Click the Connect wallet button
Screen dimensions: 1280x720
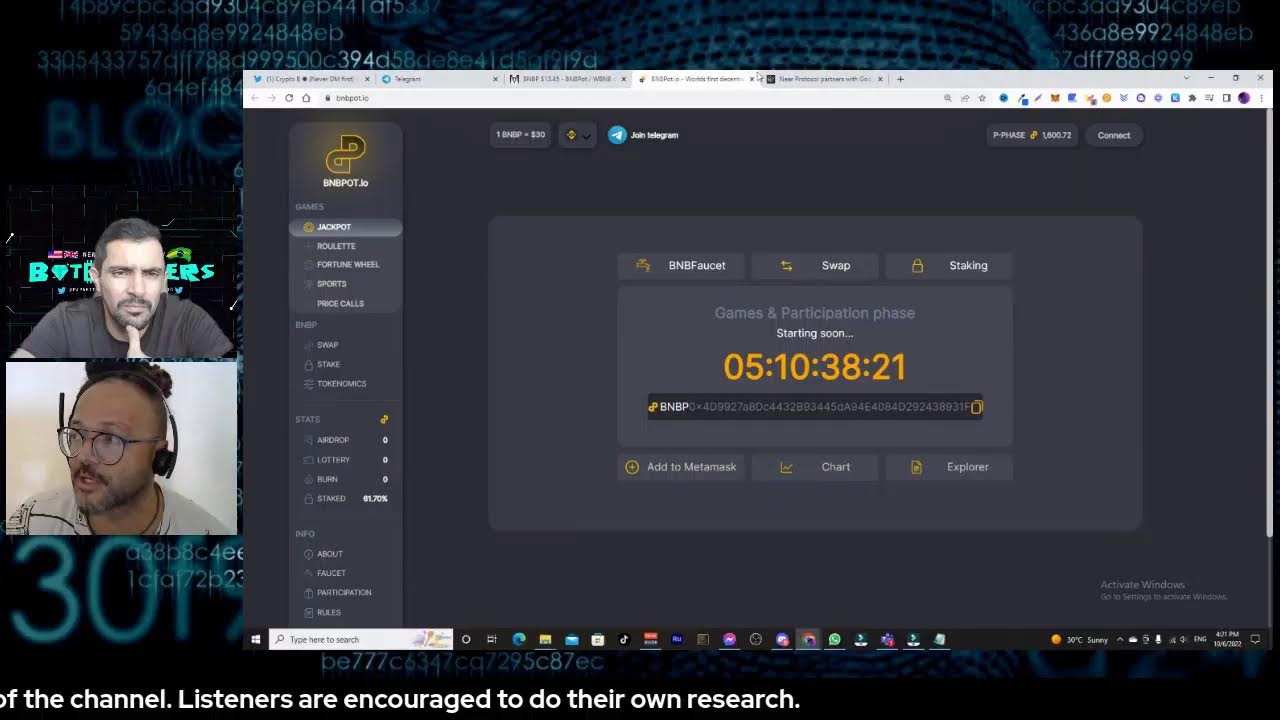(x=1113, y=135)
